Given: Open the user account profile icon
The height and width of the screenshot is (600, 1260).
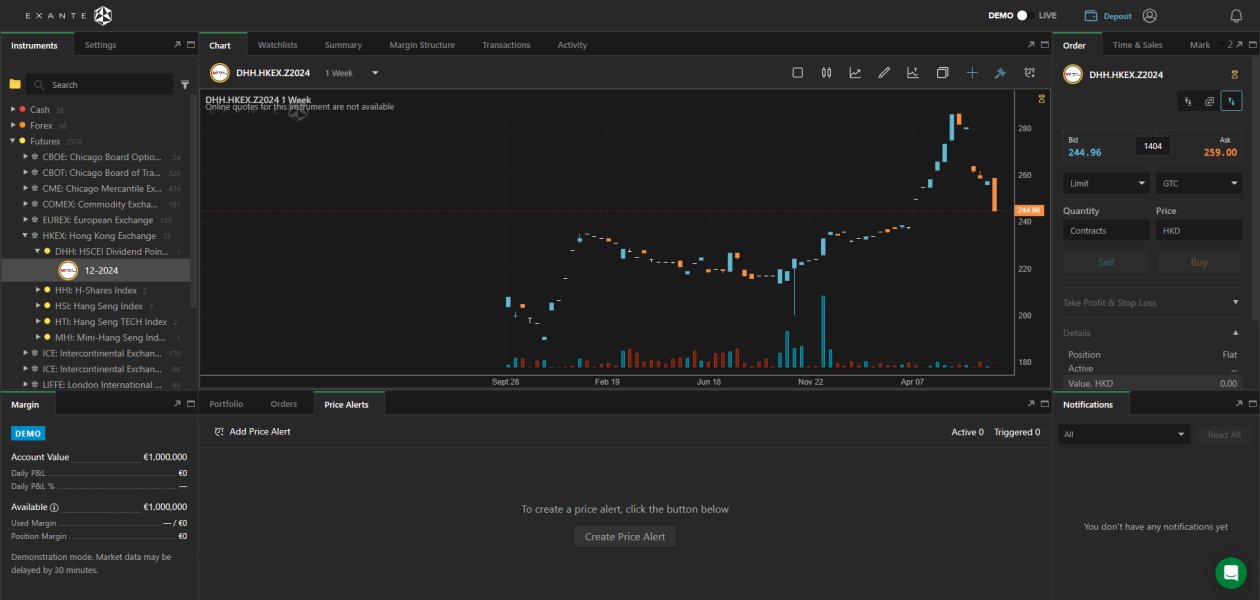Looking at the screenshot, I should pyautogui.click(x=1149, y=16).
